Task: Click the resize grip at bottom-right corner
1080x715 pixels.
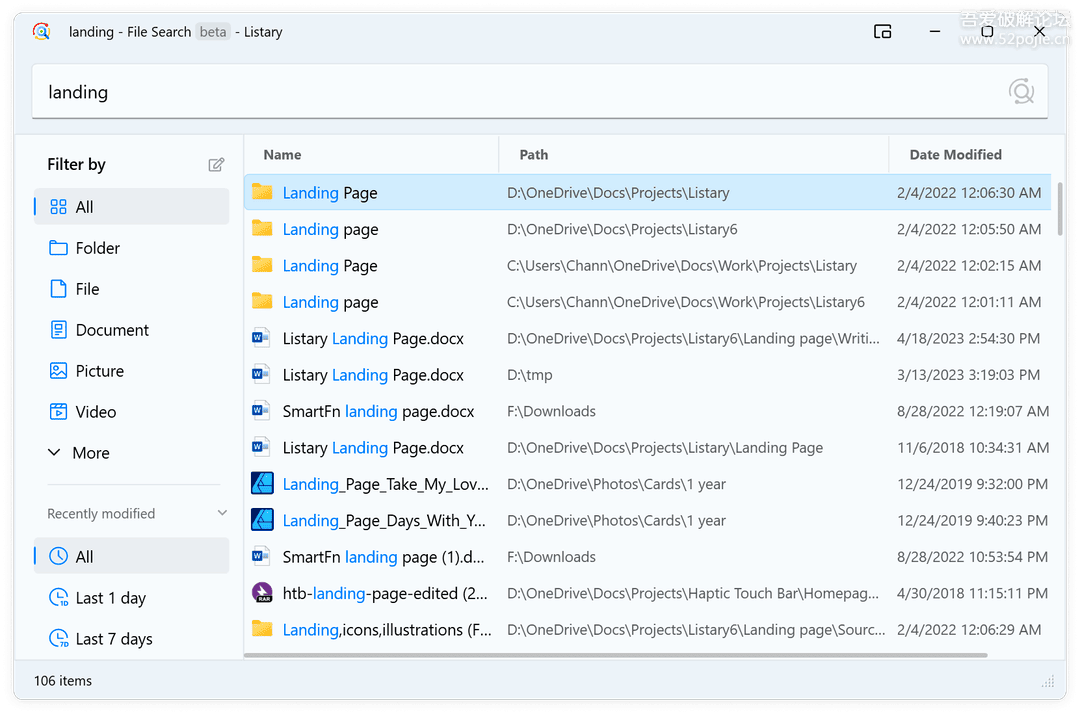Action: pyautogui.click(x=1048, y=681)
